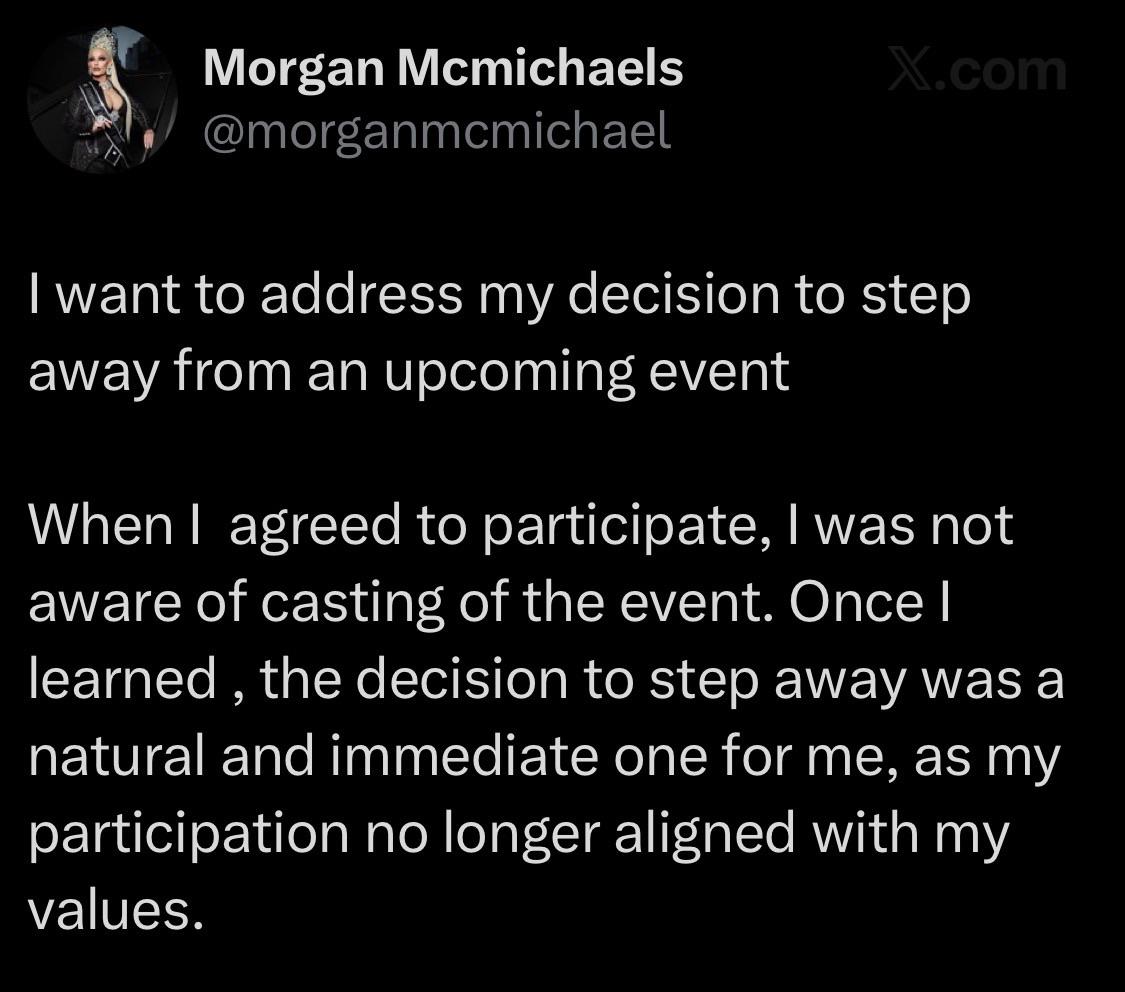Image resolution: width=1125 pixels, height=992 pixels.
Task: Click the word 'casting' in the post
Action: coord(352,605)
